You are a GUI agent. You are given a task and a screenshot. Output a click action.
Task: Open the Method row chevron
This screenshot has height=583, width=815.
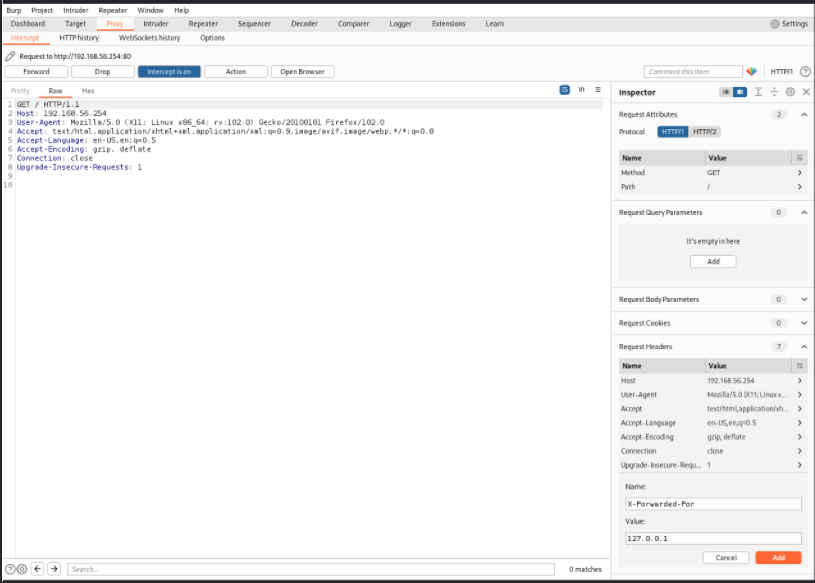point(799,173)
